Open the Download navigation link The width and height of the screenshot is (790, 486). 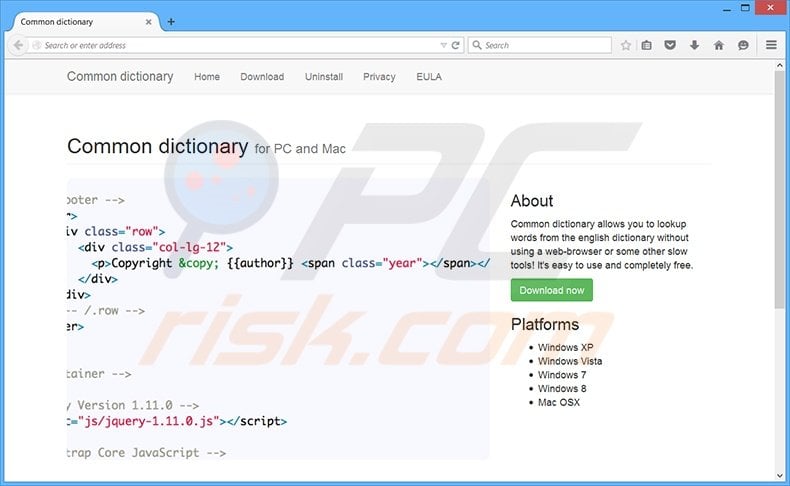pyautogui.click(x=262, y=77)
